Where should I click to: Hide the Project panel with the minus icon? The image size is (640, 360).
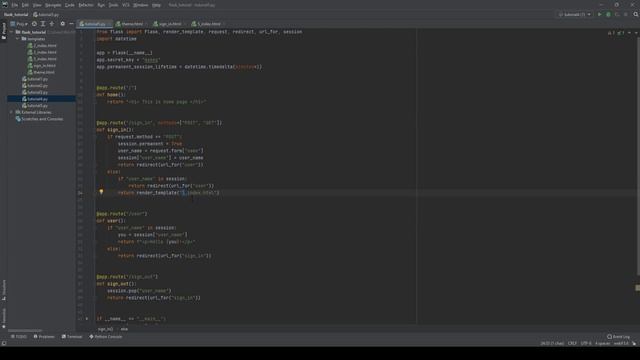(x=71, y=24)
